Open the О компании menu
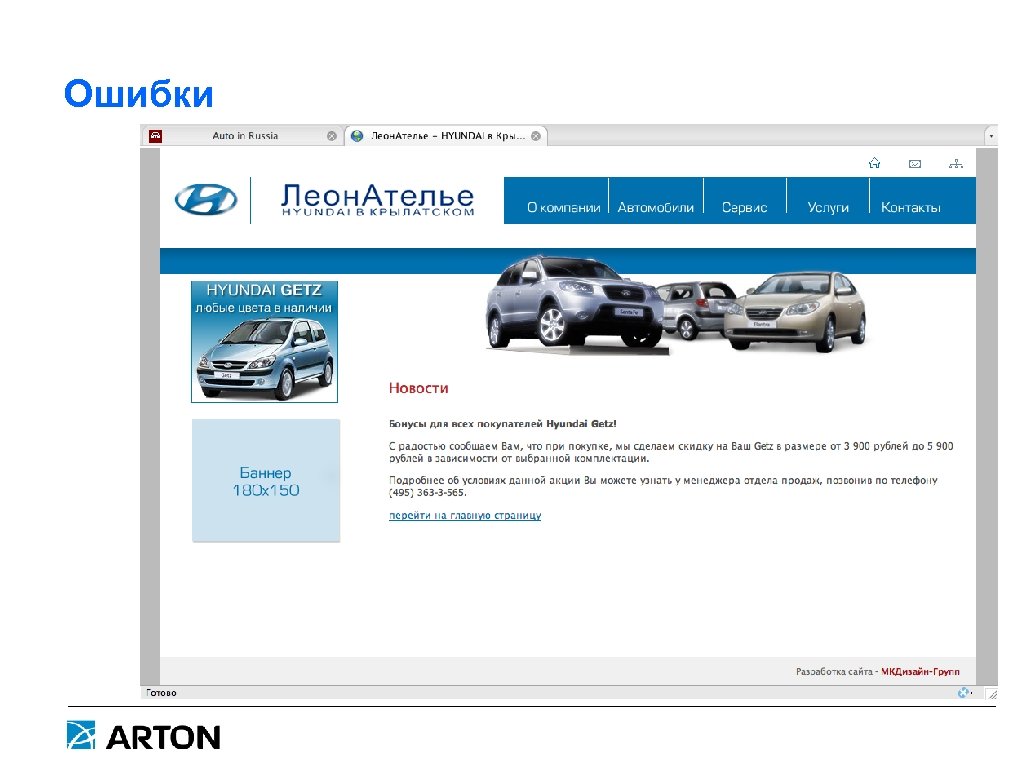The image size is (1024, 768). click(563, 208)
